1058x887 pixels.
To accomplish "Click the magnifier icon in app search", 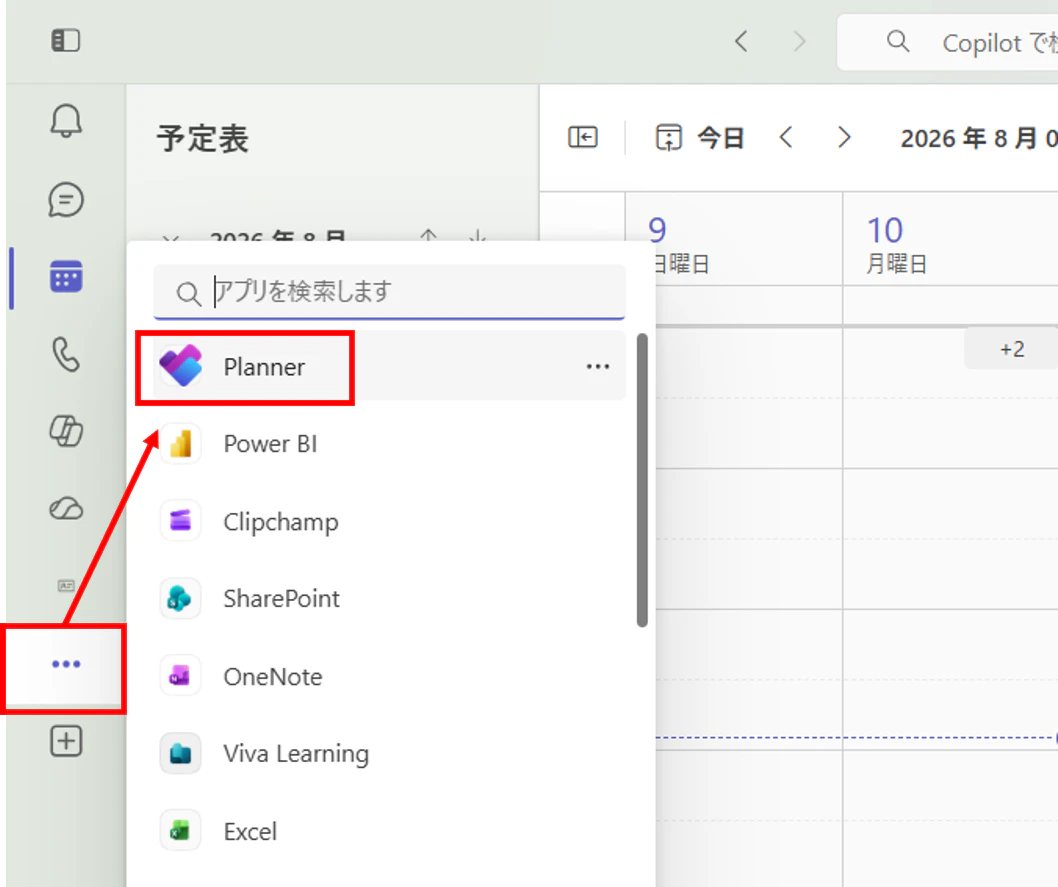I will click(188, 293).
